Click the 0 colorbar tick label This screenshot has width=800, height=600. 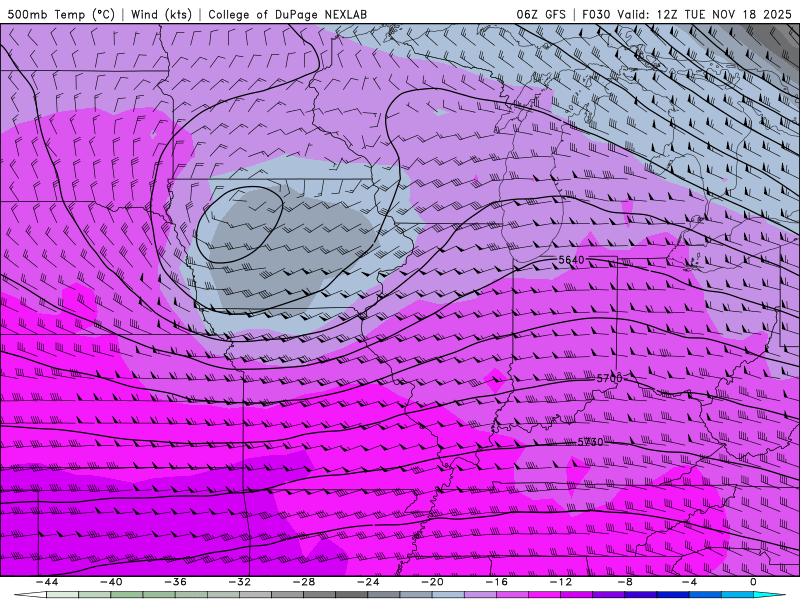tap(753, 582)
